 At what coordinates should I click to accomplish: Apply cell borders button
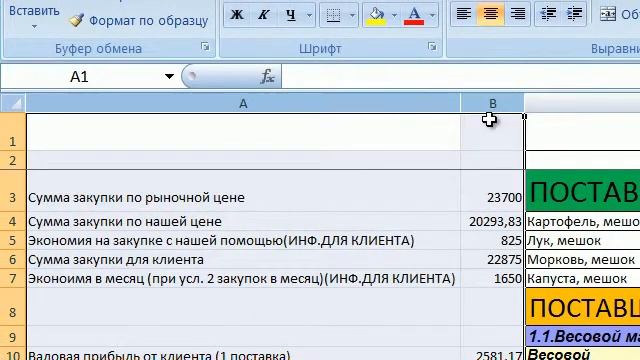[x=333, y=15]
